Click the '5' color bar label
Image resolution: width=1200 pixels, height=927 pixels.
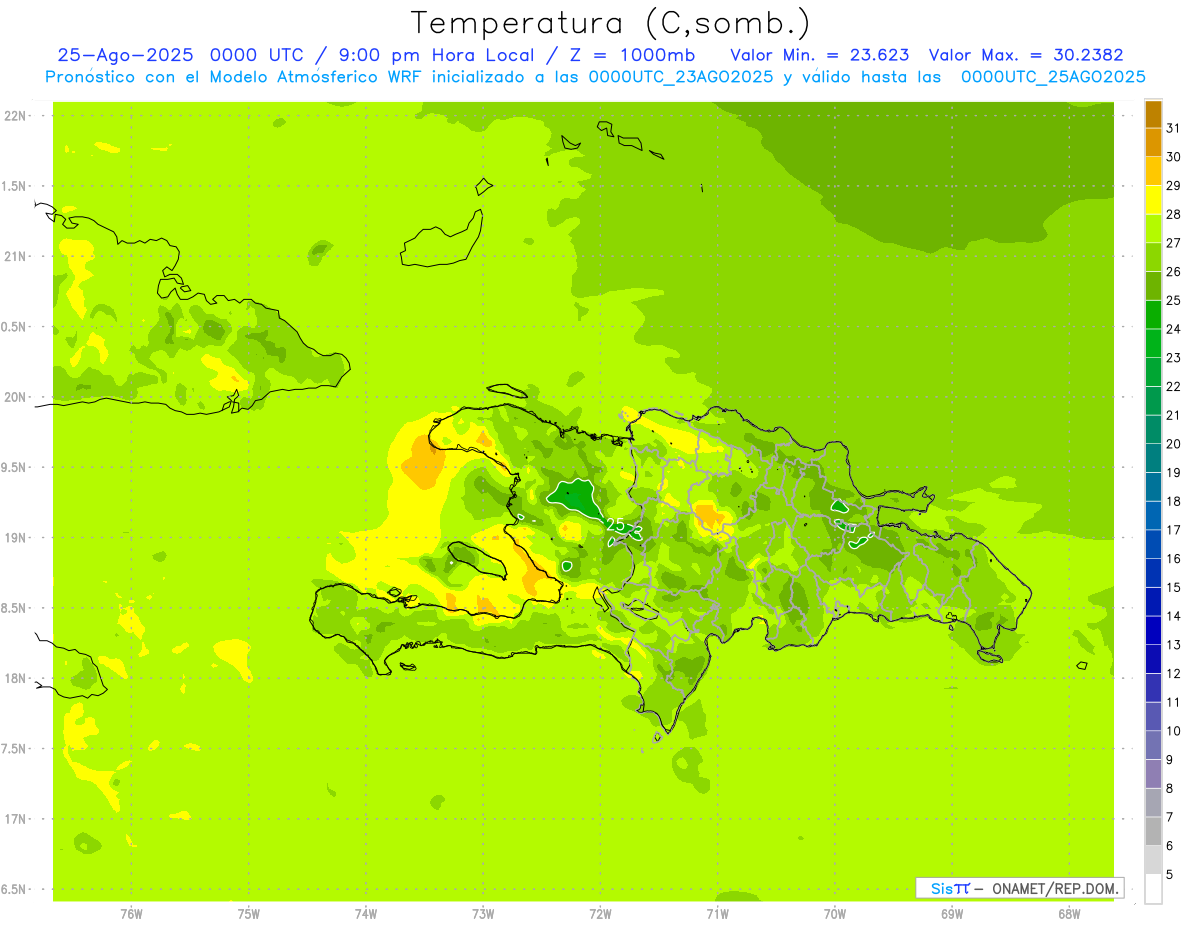click(1170, 875)
